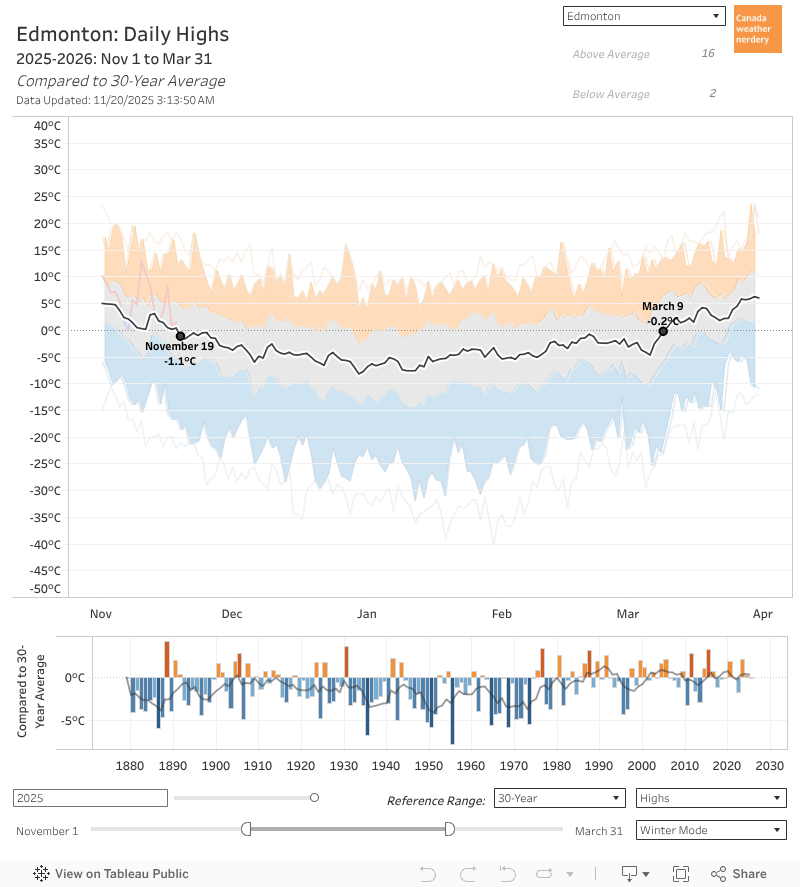Expand the Winter Mode dropdown

(710, 830)
